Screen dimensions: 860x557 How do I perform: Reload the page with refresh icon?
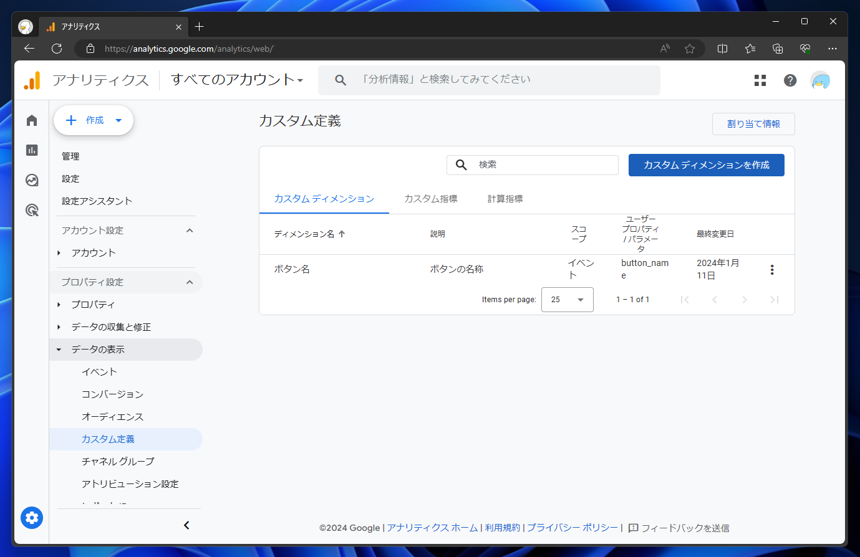pos(56,49)
